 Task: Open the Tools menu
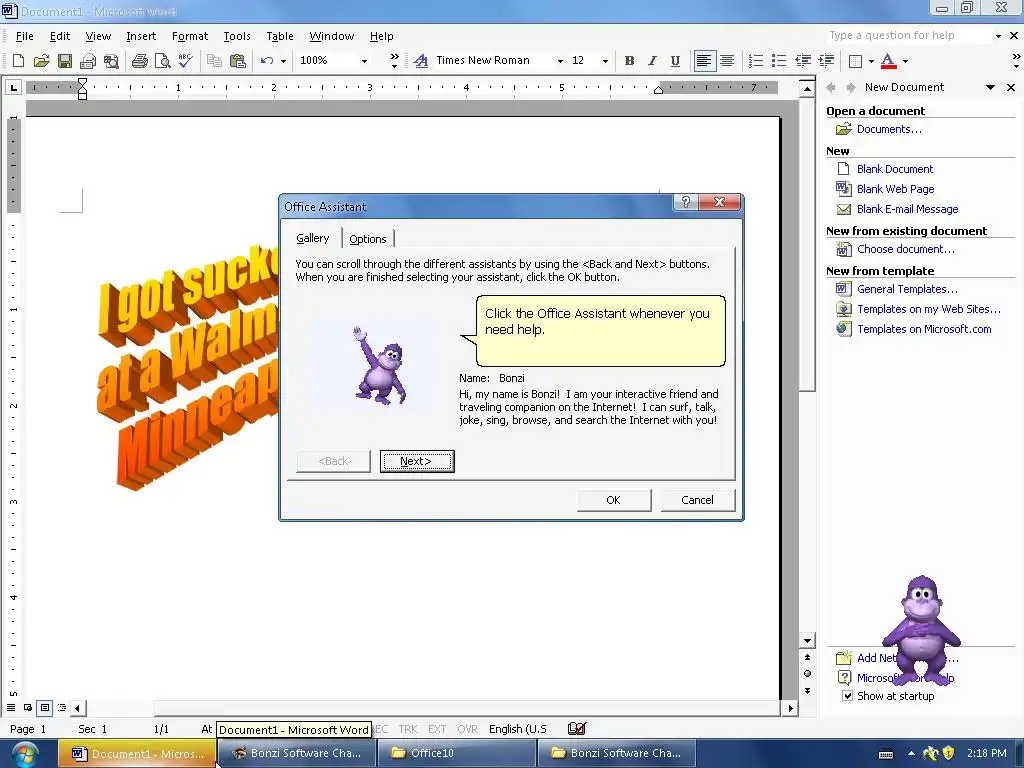coord(237,36)
